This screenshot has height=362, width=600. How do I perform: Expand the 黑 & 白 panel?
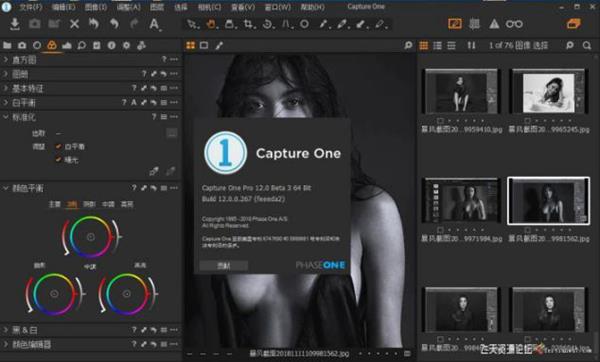tap(6, 329)
